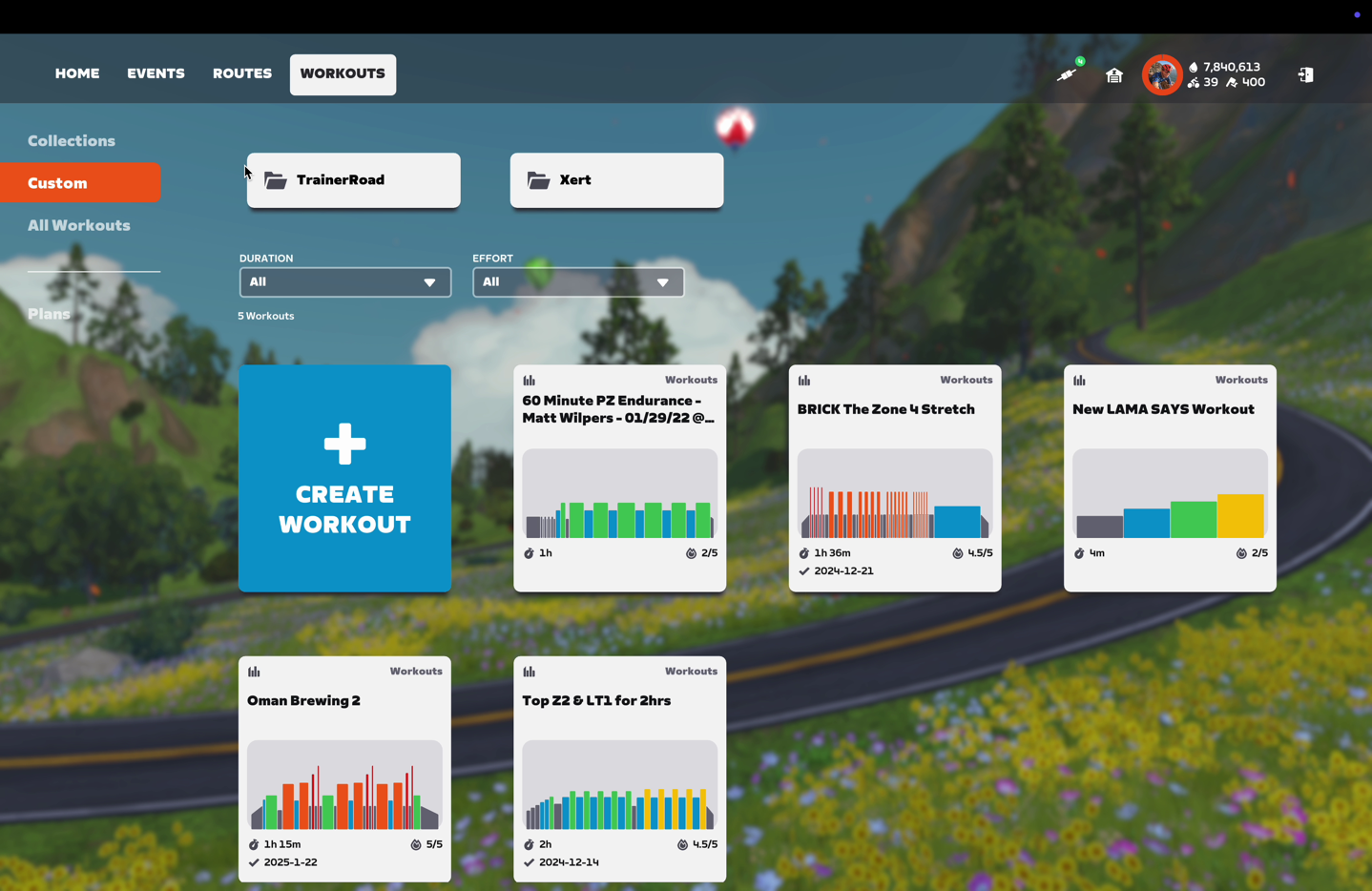This screenshot has height=891, width=1372.
Task: Click the checkmark icon beside 2024-12-21
Action: tap(803, 571)
